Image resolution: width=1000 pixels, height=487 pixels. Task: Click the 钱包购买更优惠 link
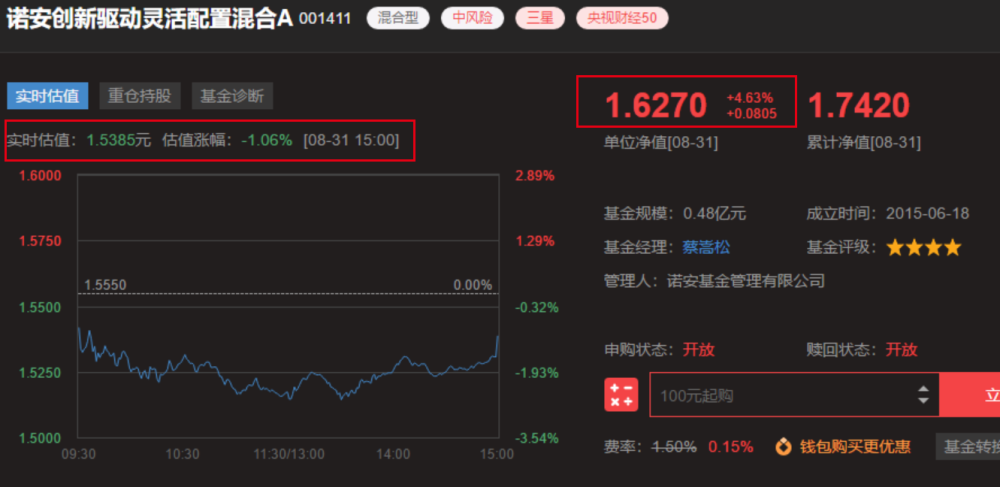tap(855, 447)
